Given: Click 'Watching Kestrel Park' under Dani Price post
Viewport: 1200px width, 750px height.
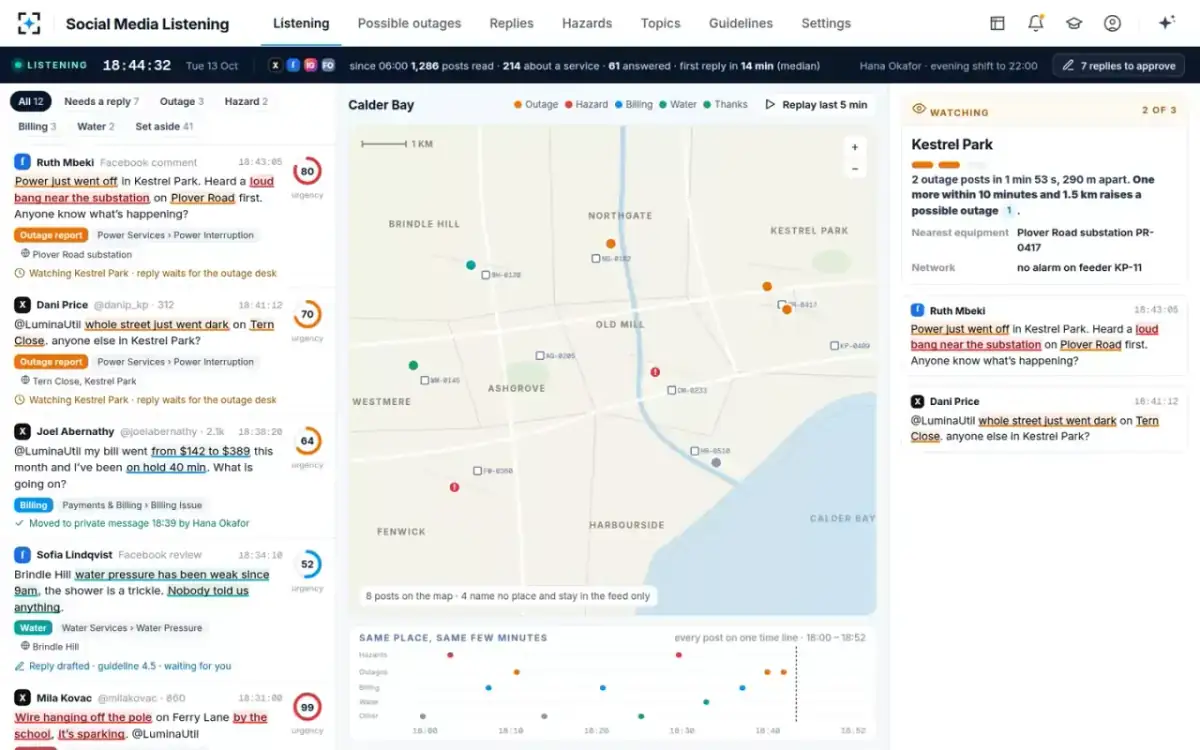Looking at the screenshot, I should point(145,400).
